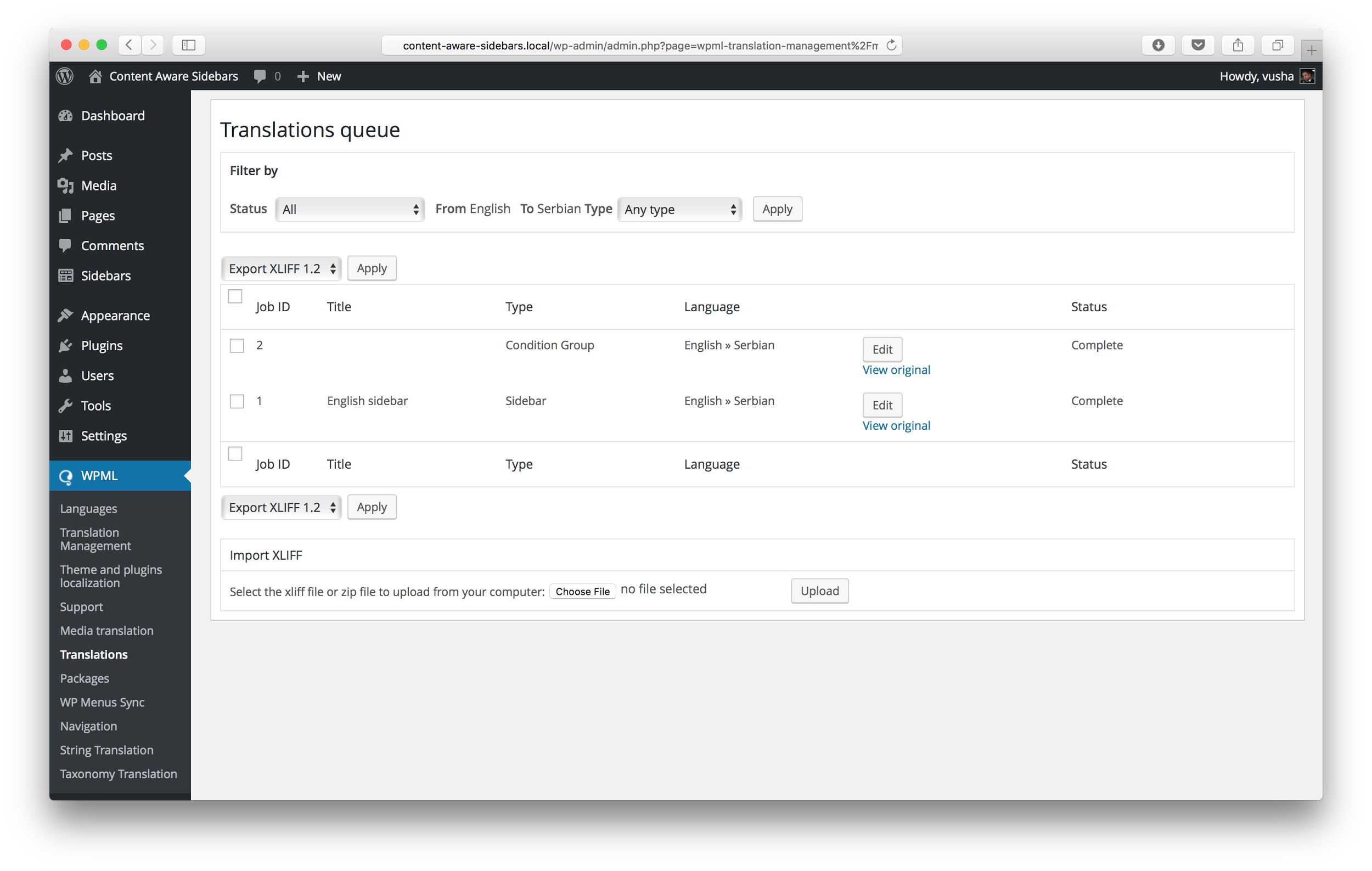Check the English sidebar job checkbox
The height and width of the screenshot is (871, 1372).
click(x=237, y=402)
